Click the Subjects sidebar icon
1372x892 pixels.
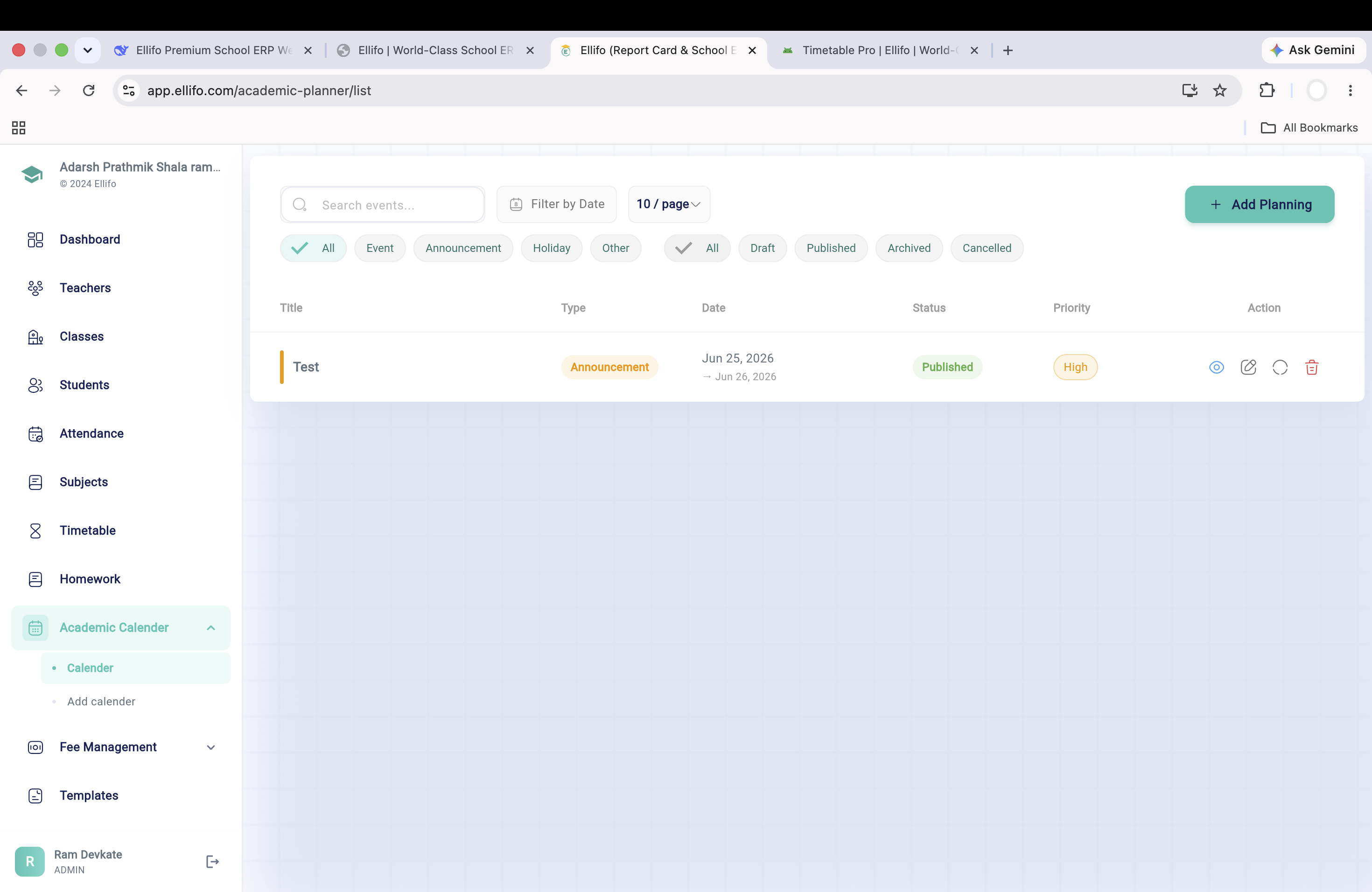(35, 482)
